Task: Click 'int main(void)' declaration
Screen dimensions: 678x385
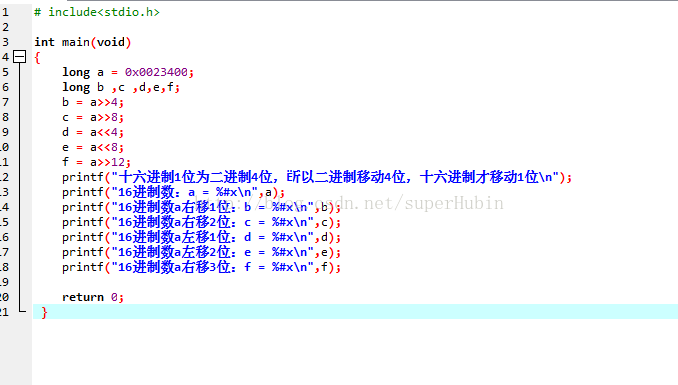Action: (x=83, y=42)
